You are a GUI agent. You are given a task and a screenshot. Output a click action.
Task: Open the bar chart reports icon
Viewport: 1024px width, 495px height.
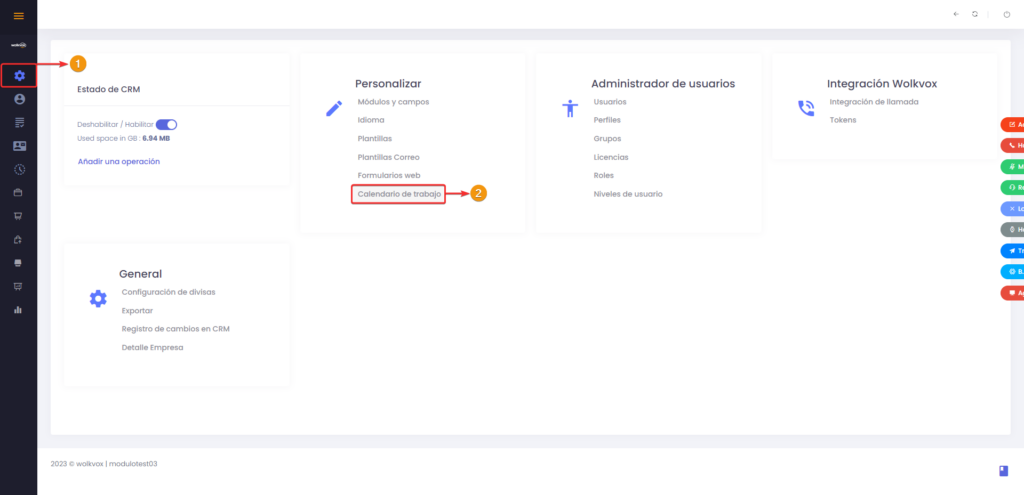point(18,310)
